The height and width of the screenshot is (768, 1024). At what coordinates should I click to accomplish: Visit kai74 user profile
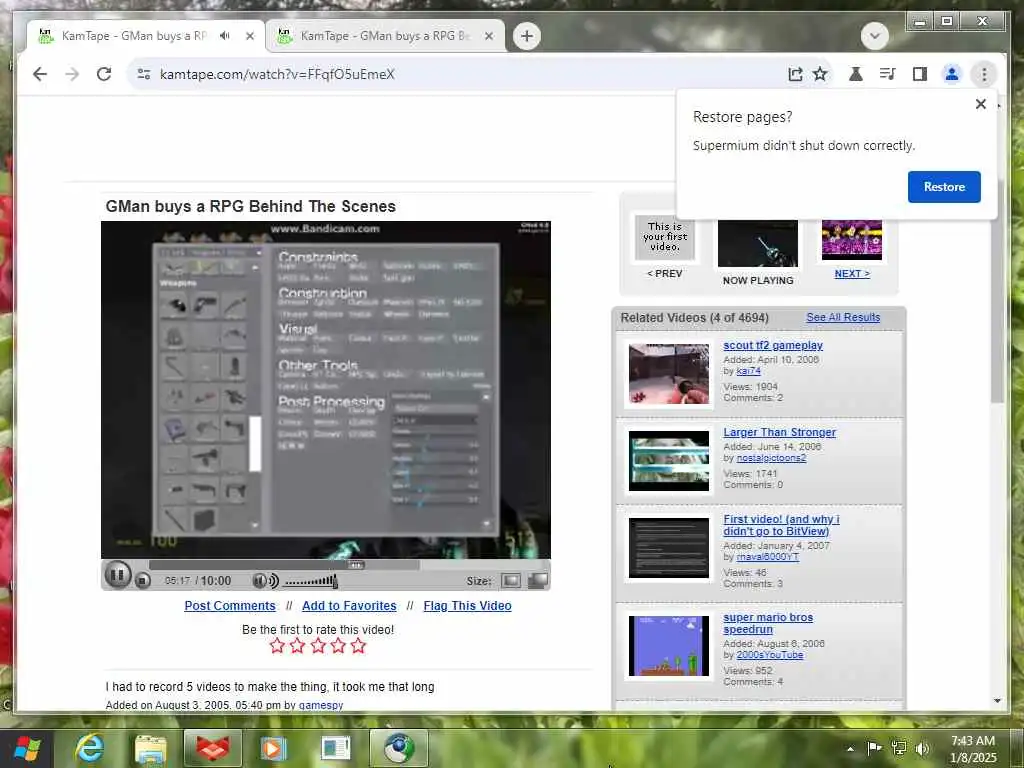pos(748,371)
